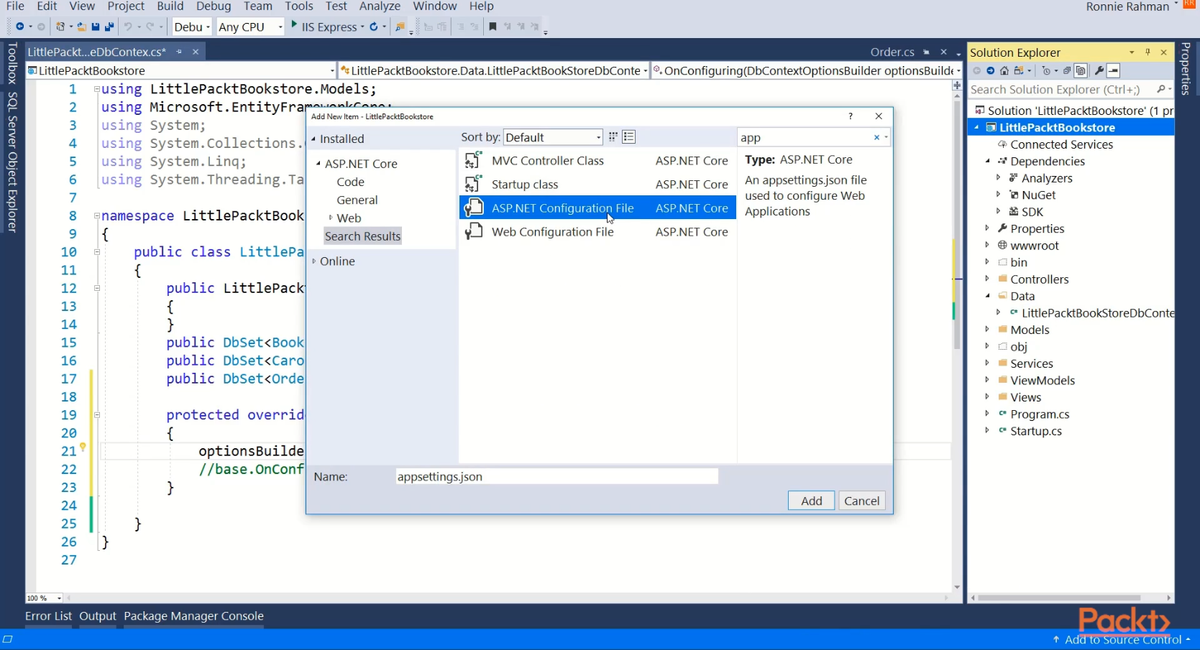Toggle Preview Selected Items in Solution Explorer
1200x650 pixels.
click(x=1113, y=71)
